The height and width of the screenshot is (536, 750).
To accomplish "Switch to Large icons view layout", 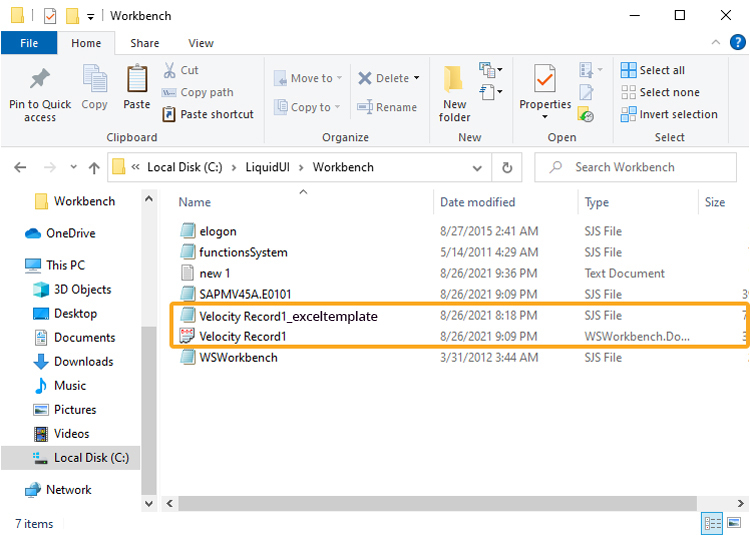I will point(734,523).
